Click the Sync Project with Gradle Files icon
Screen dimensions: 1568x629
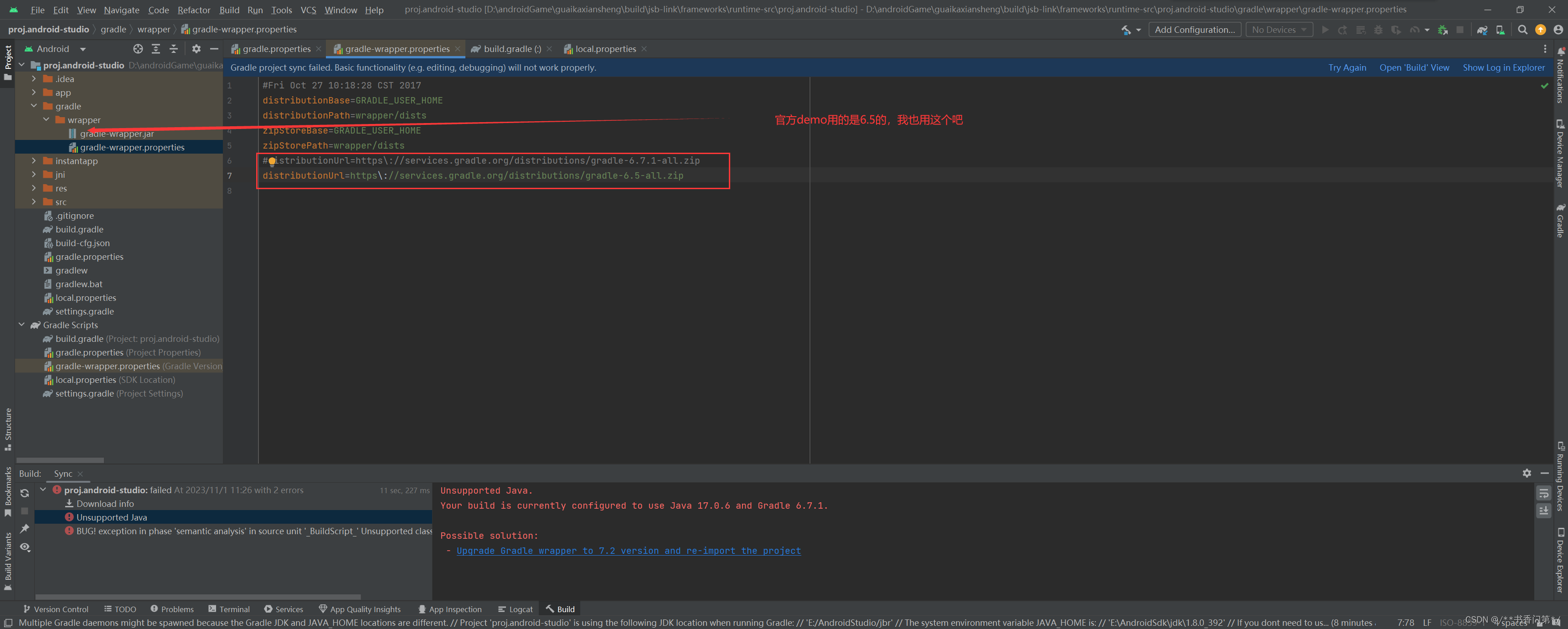[1482, 30]
